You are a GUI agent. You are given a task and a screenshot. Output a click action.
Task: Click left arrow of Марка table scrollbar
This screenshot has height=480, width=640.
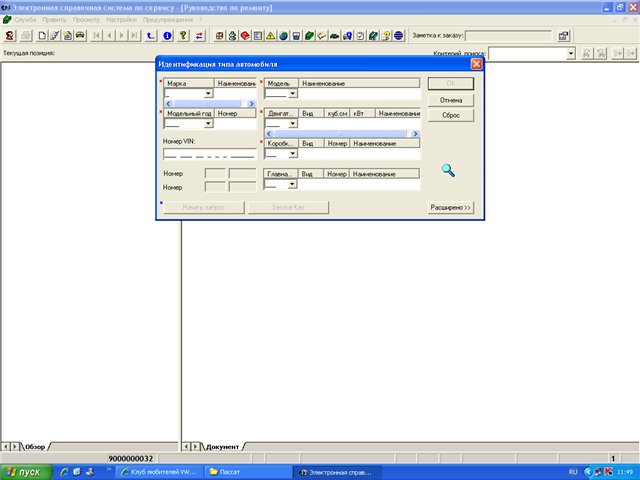tap(168, 104)
